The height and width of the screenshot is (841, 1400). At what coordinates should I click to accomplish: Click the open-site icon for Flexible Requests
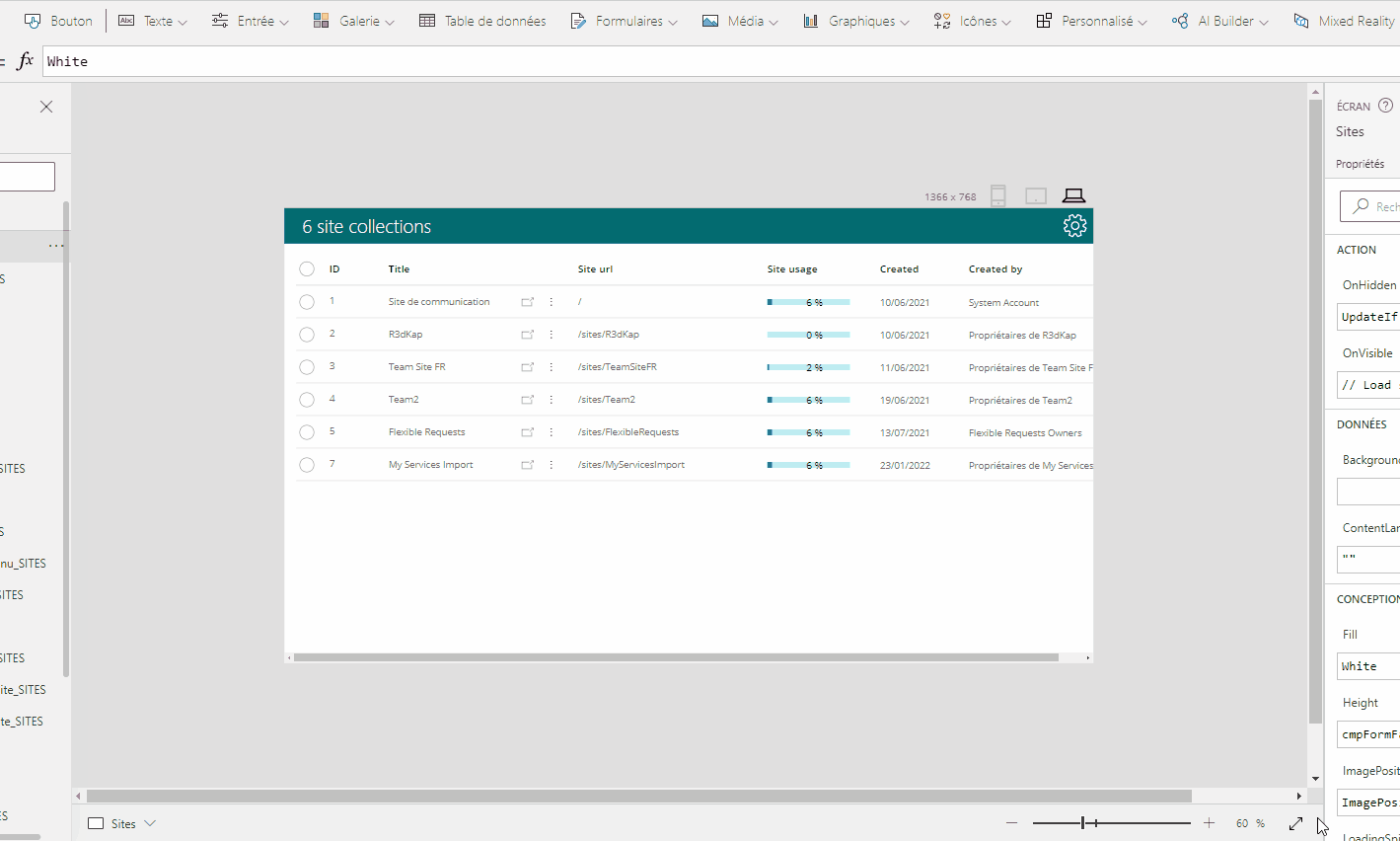(x=528, y=432)
